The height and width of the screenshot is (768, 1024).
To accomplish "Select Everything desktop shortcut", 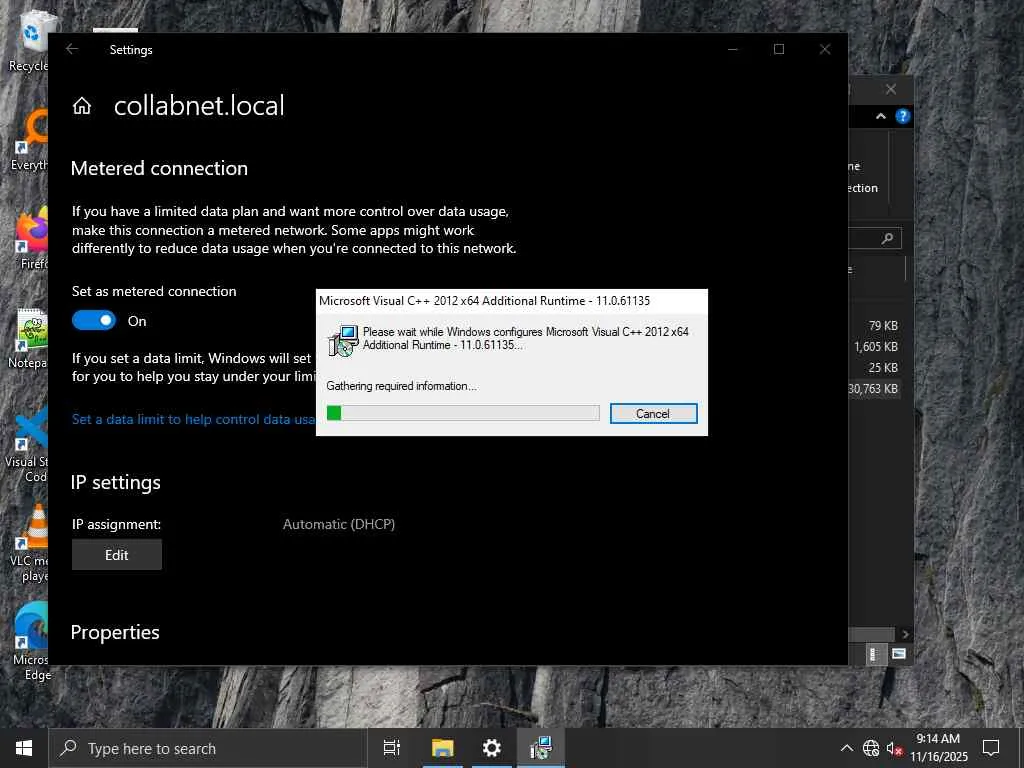I will 28,140.
